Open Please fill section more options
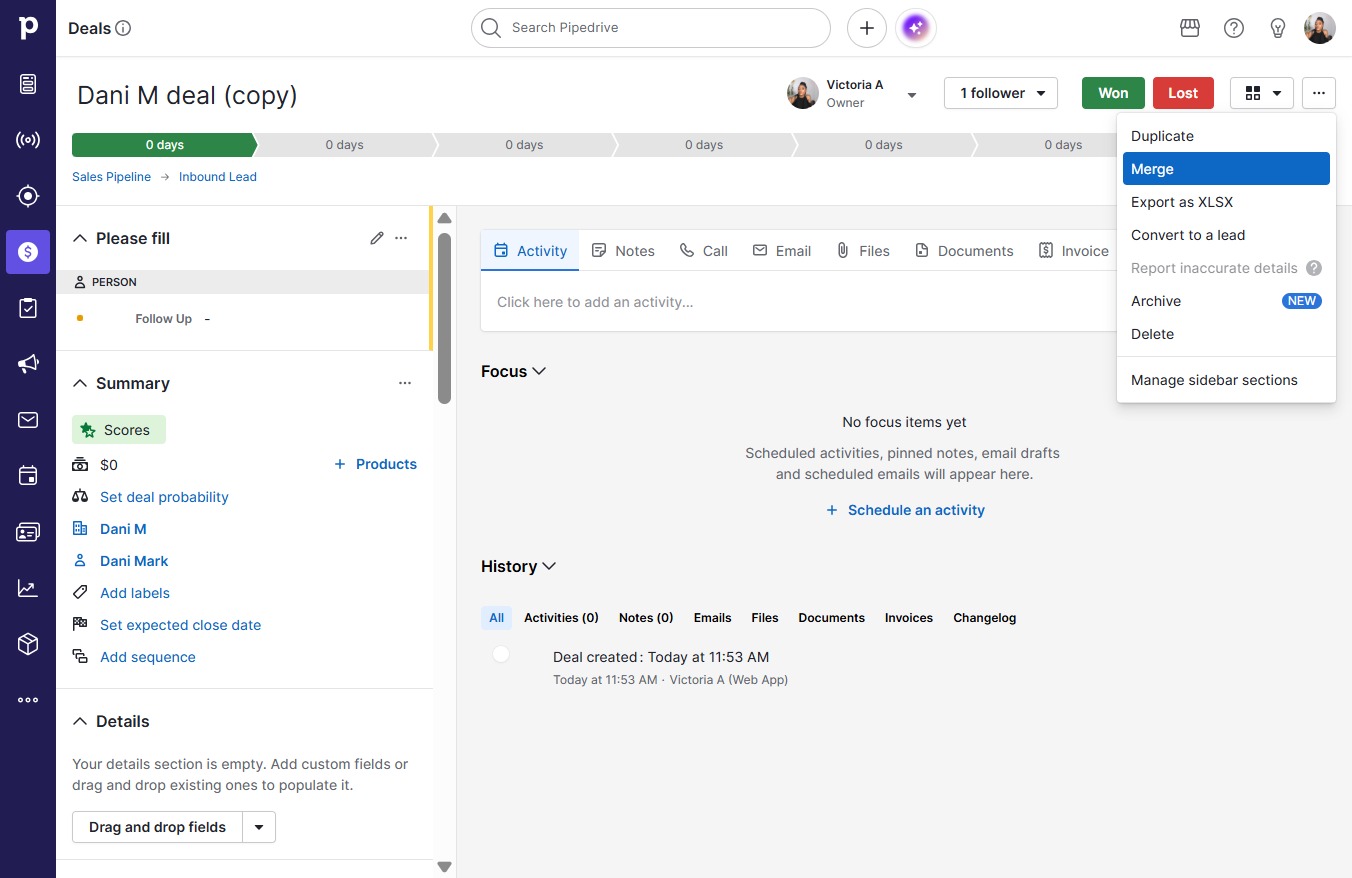This screenshot has height=878, width=1352. pos(401,238)
